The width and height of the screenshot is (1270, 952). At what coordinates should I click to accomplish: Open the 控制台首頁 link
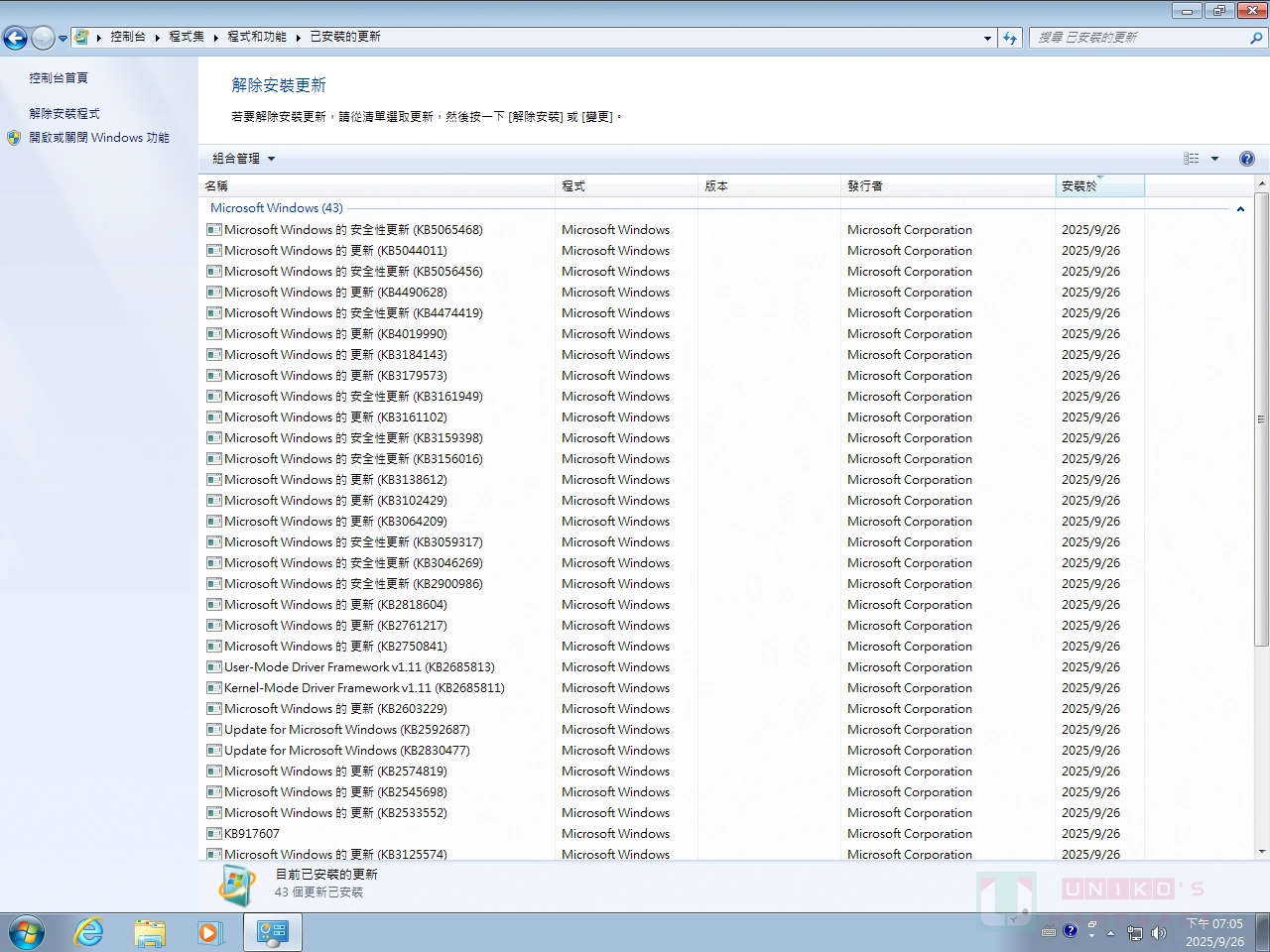click(x=59, y=78)
